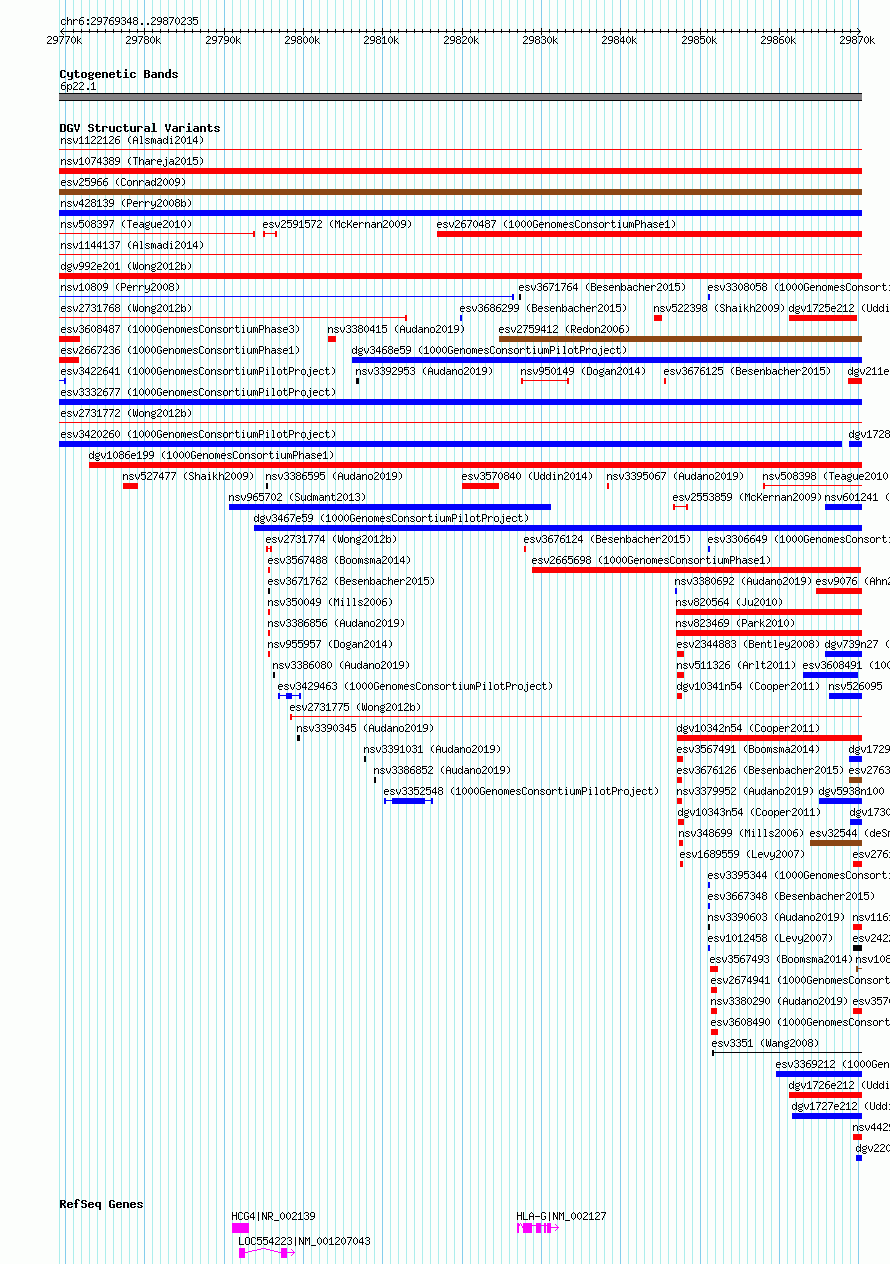Click the nsv508397 (Teague2010) label
Screen dimensions: 890x1264
tap(125, 224)
